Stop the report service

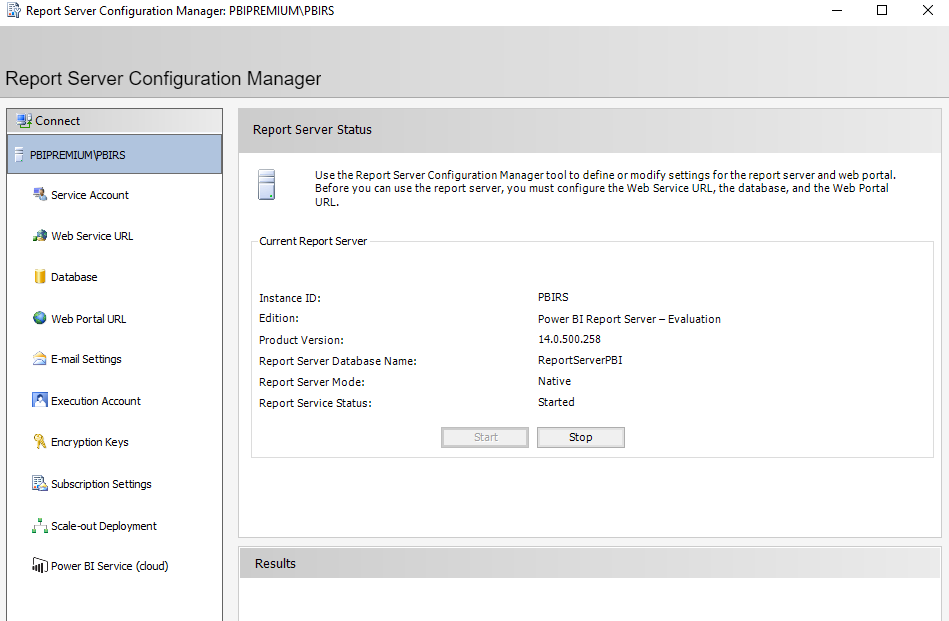[580, 437]
